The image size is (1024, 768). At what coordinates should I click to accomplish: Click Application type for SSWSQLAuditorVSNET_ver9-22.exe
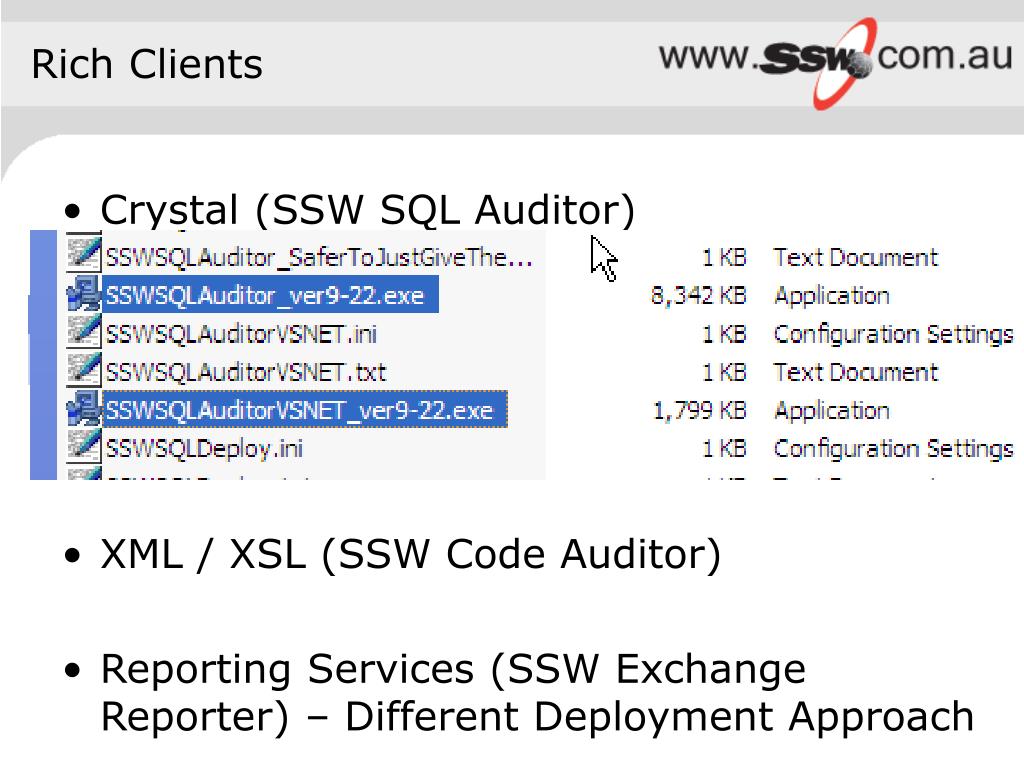click(x=831, y=411)
